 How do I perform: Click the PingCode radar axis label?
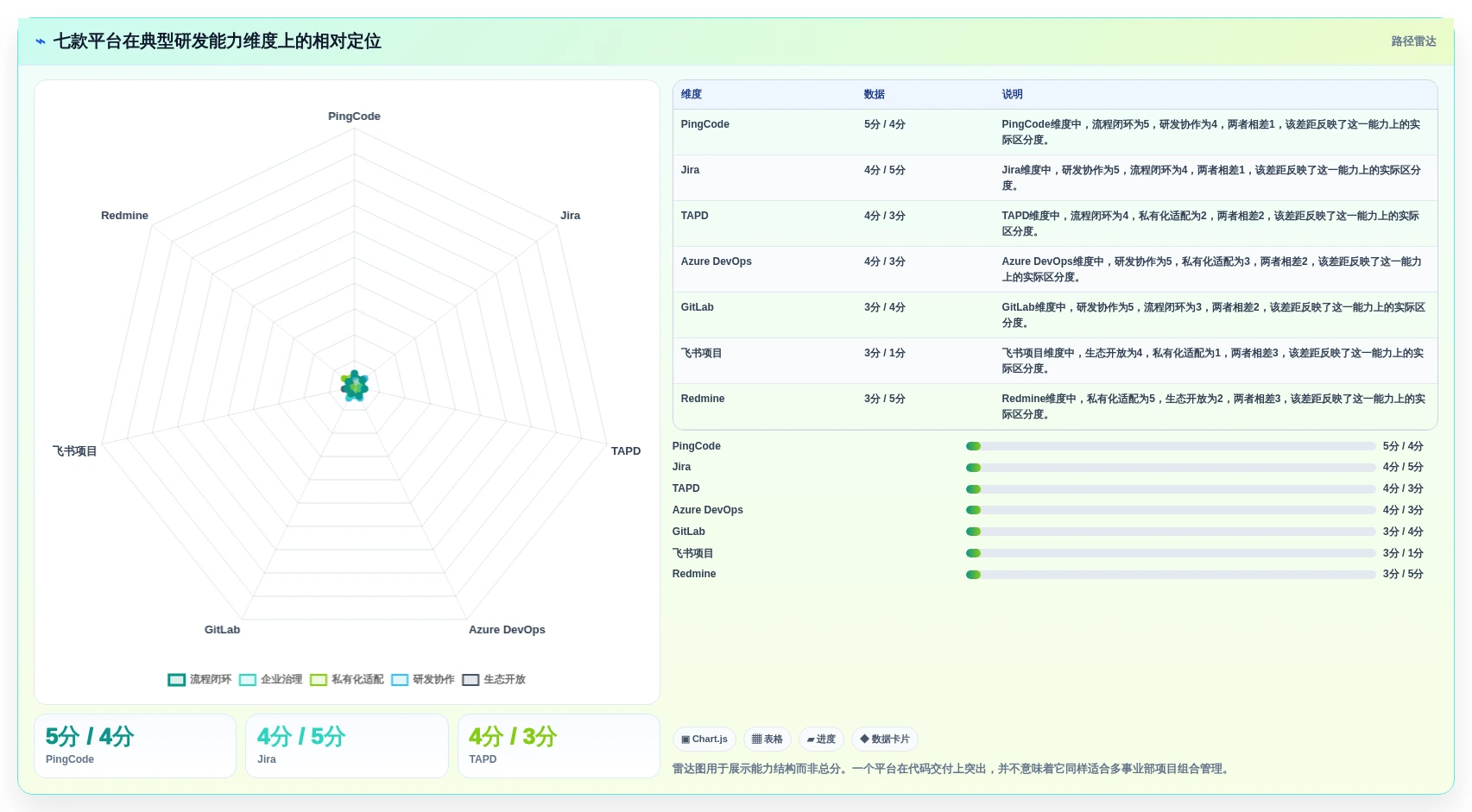(x=354, y=116)
